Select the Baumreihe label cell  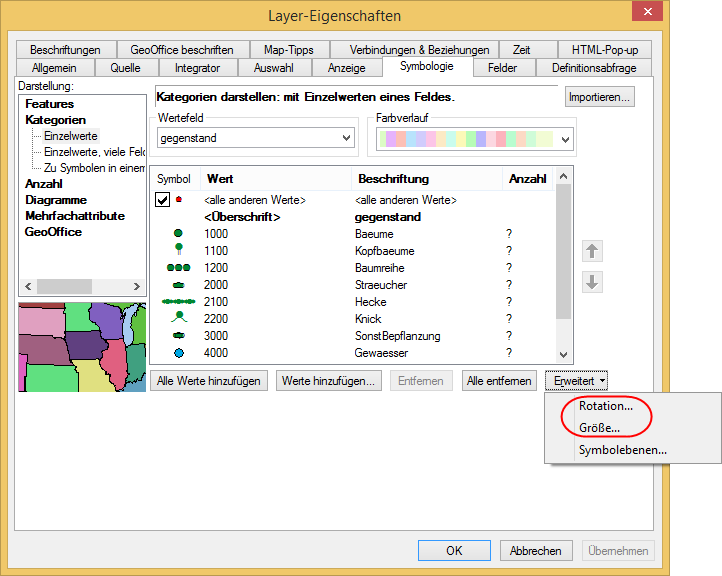click(380, 268)
